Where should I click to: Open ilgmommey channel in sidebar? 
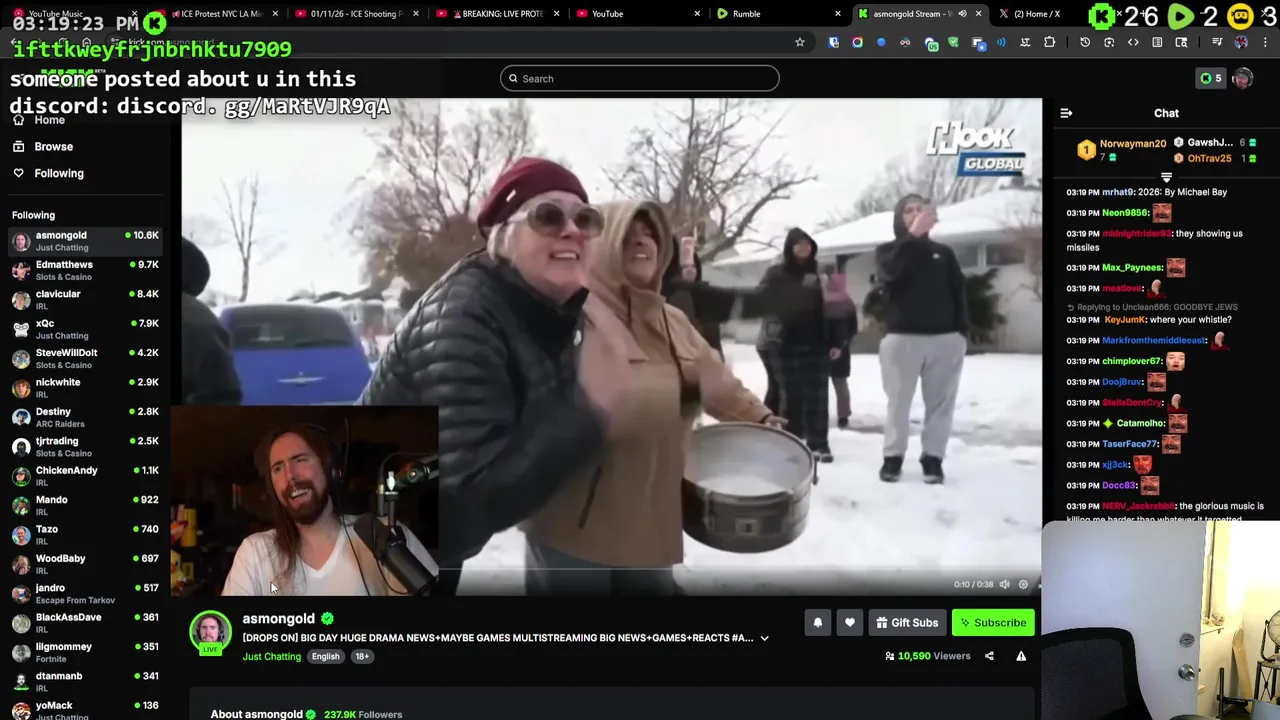85,652
